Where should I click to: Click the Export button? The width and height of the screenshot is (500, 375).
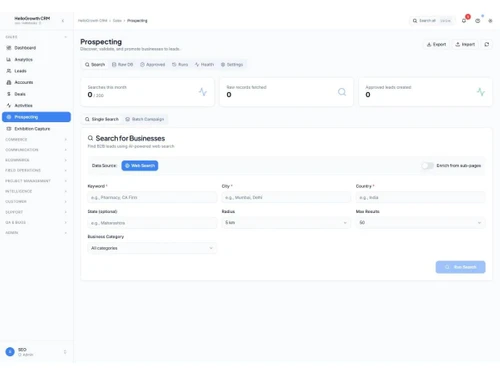point(436,44)
